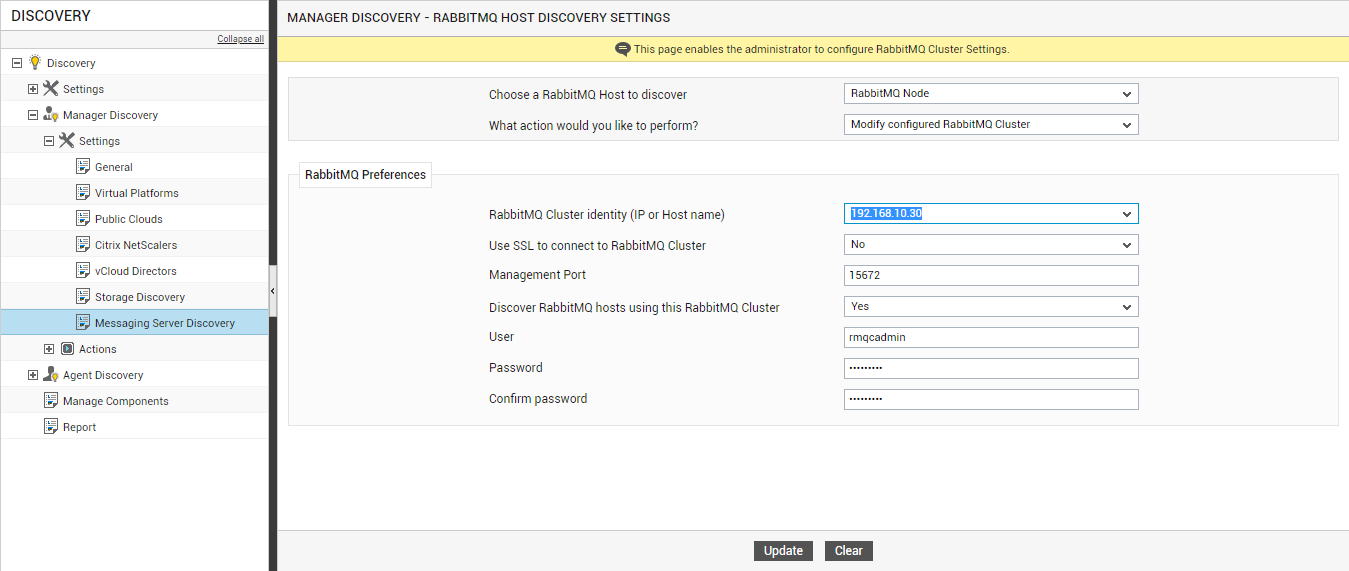This screenshot has width=1349, height=571.
Task: Select Citrix NetScalers in the tree
Action: tap(136, 245)
